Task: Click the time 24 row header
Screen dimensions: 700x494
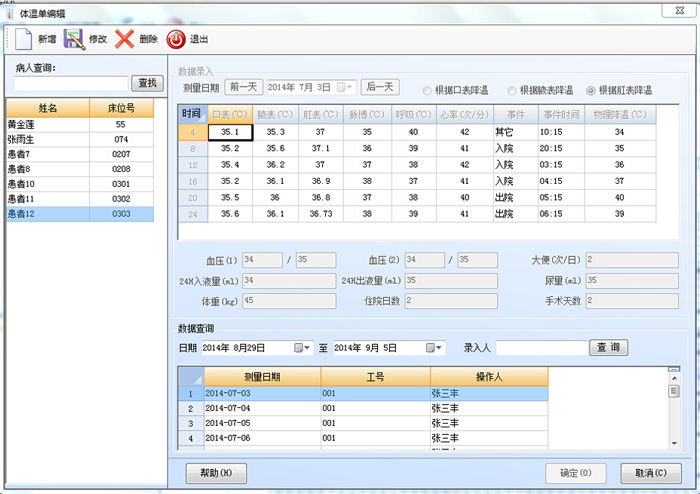Action: [193, 214]
